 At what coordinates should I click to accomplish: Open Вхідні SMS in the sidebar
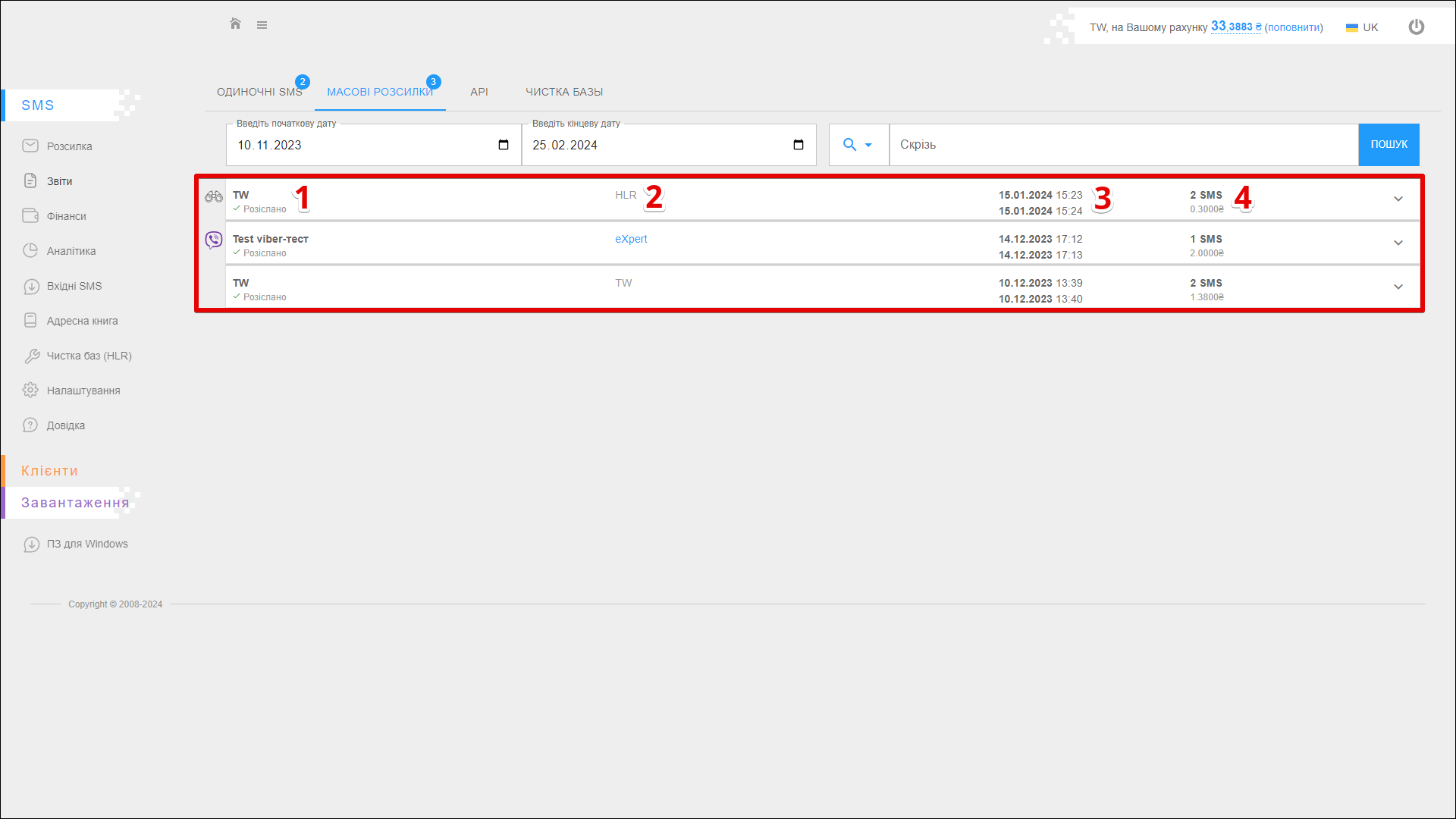click(x=74, y=286)
